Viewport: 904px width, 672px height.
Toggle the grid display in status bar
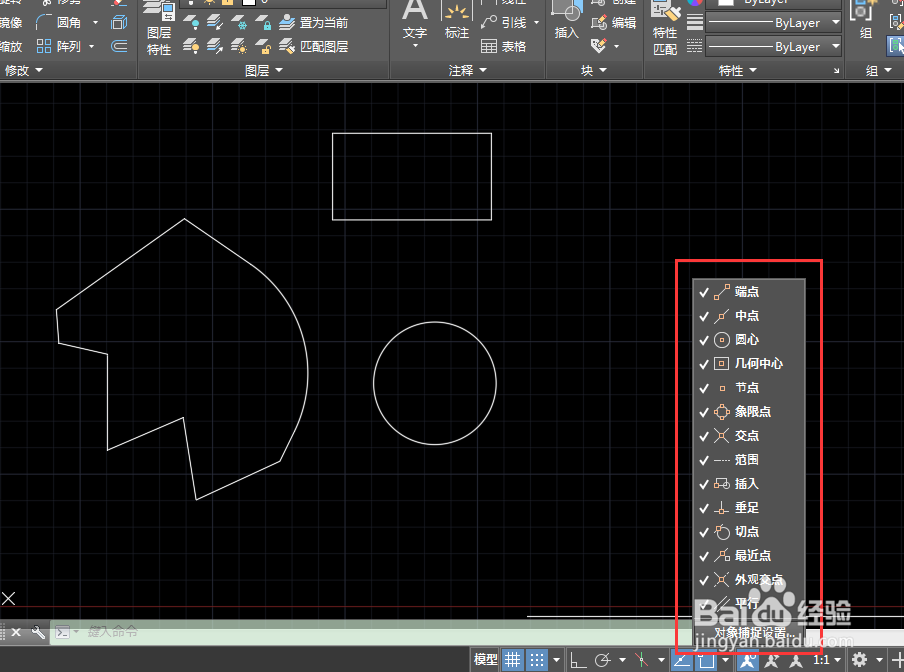tap(513, 659)
